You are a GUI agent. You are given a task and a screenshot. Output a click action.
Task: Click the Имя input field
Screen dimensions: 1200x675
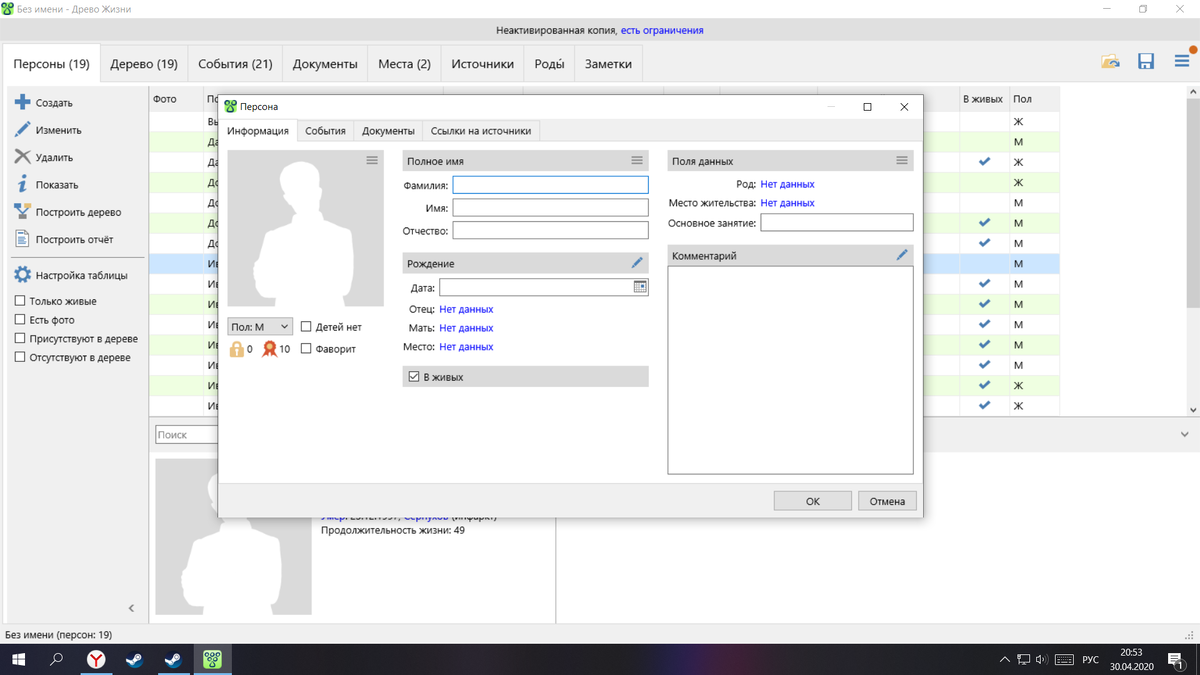click(550, 208)
